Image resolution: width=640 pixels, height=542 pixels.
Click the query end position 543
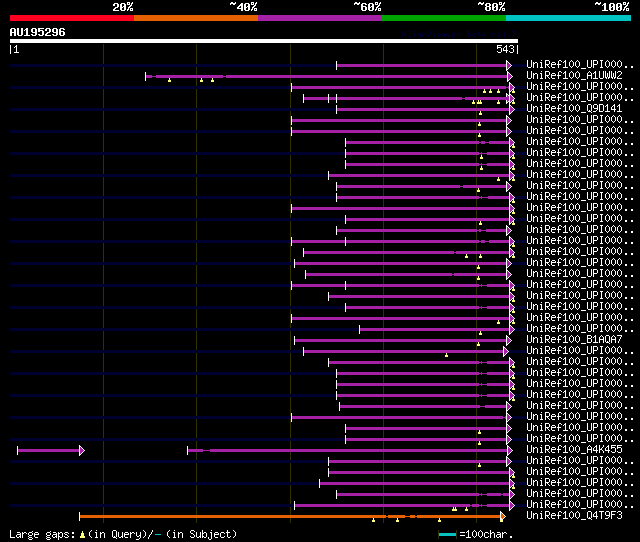(x=505, y=49)
